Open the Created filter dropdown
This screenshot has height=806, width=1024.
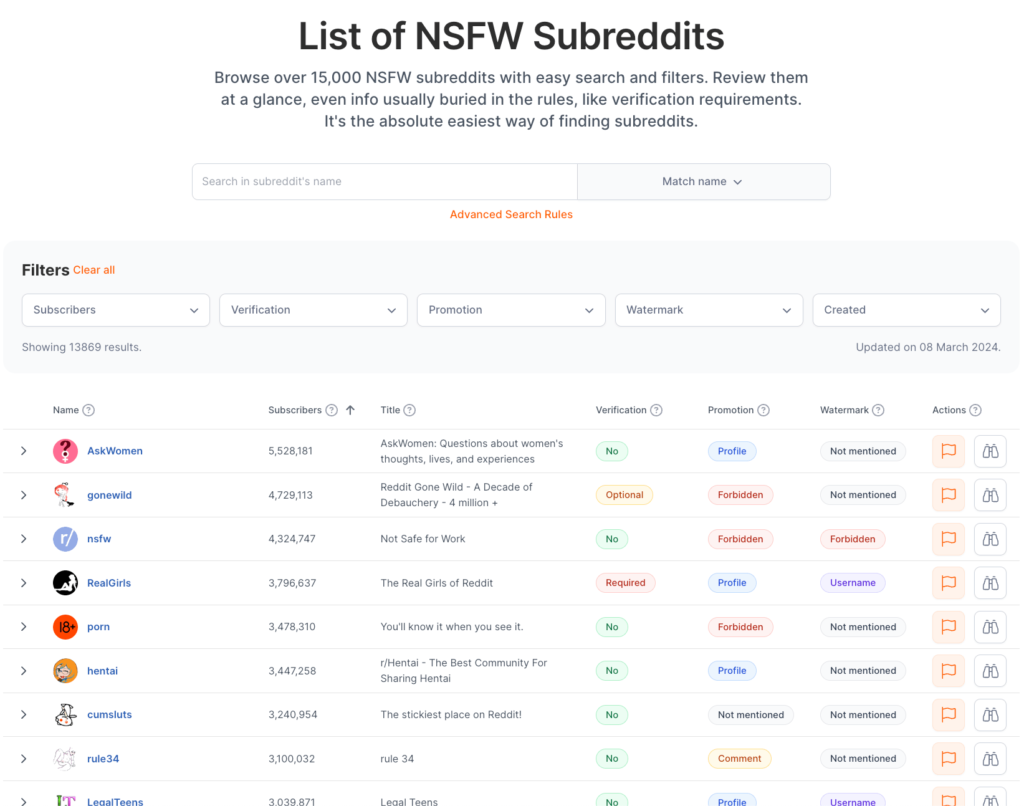pyautogui.click(x=906, y=310)
